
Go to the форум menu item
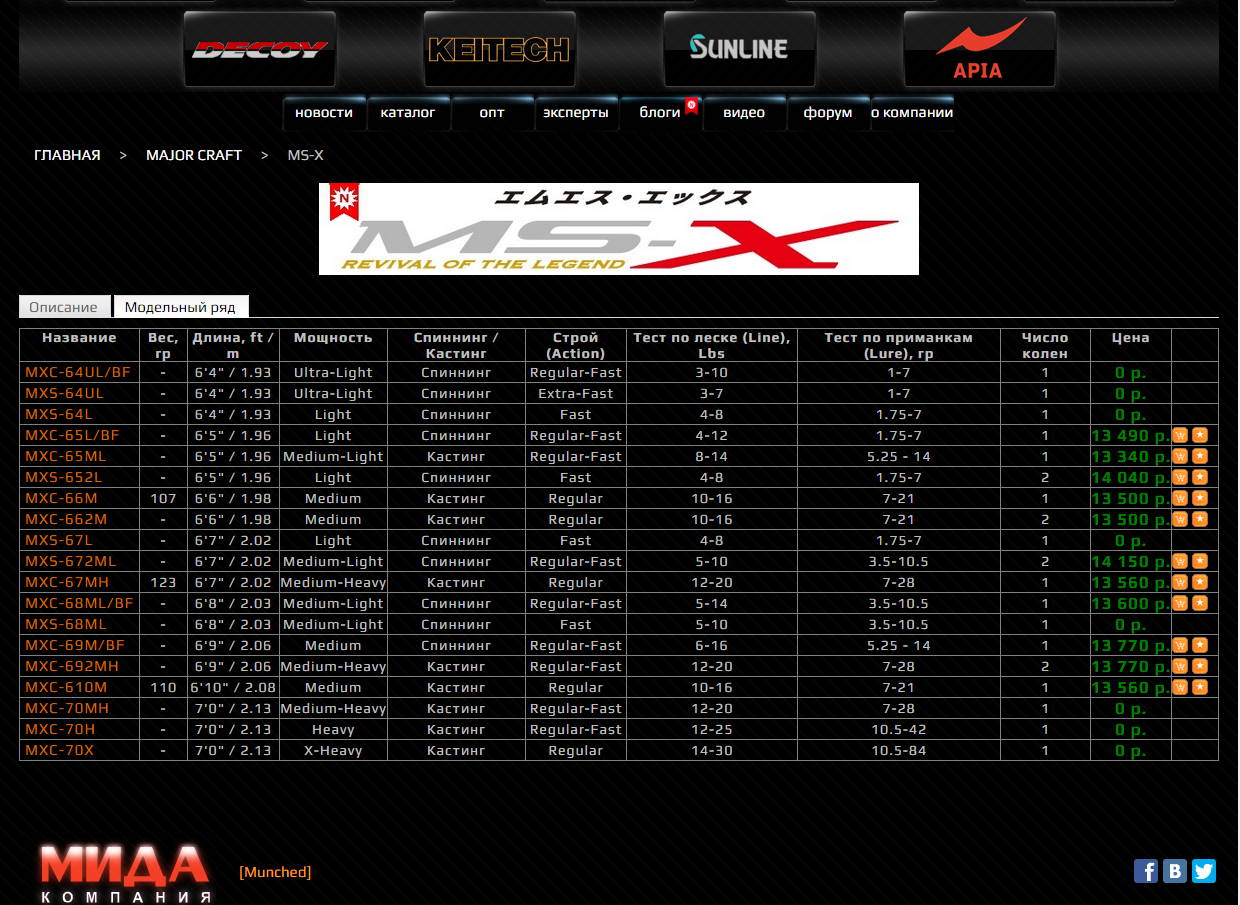[x=828, y=113]
